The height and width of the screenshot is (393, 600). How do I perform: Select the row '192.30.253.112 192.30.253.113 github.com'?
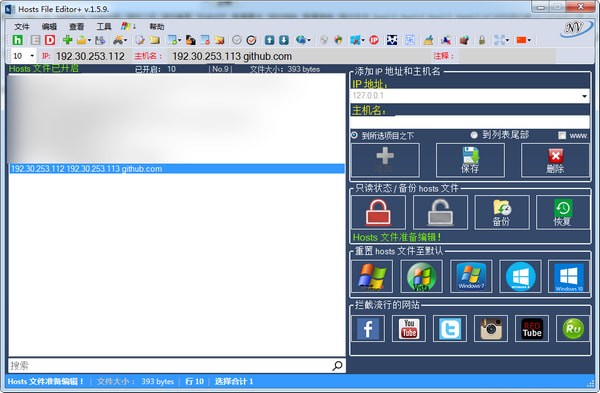177,169
